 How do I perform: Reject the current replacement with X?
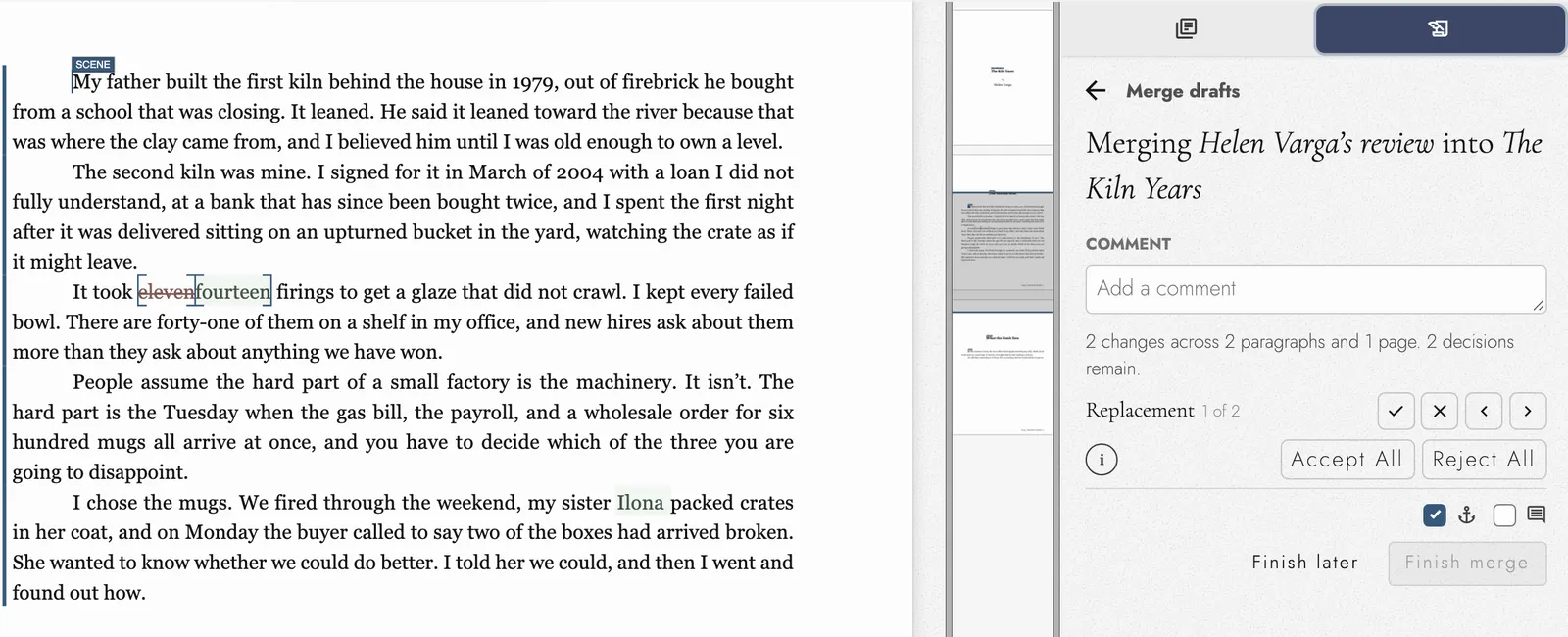1440,411
